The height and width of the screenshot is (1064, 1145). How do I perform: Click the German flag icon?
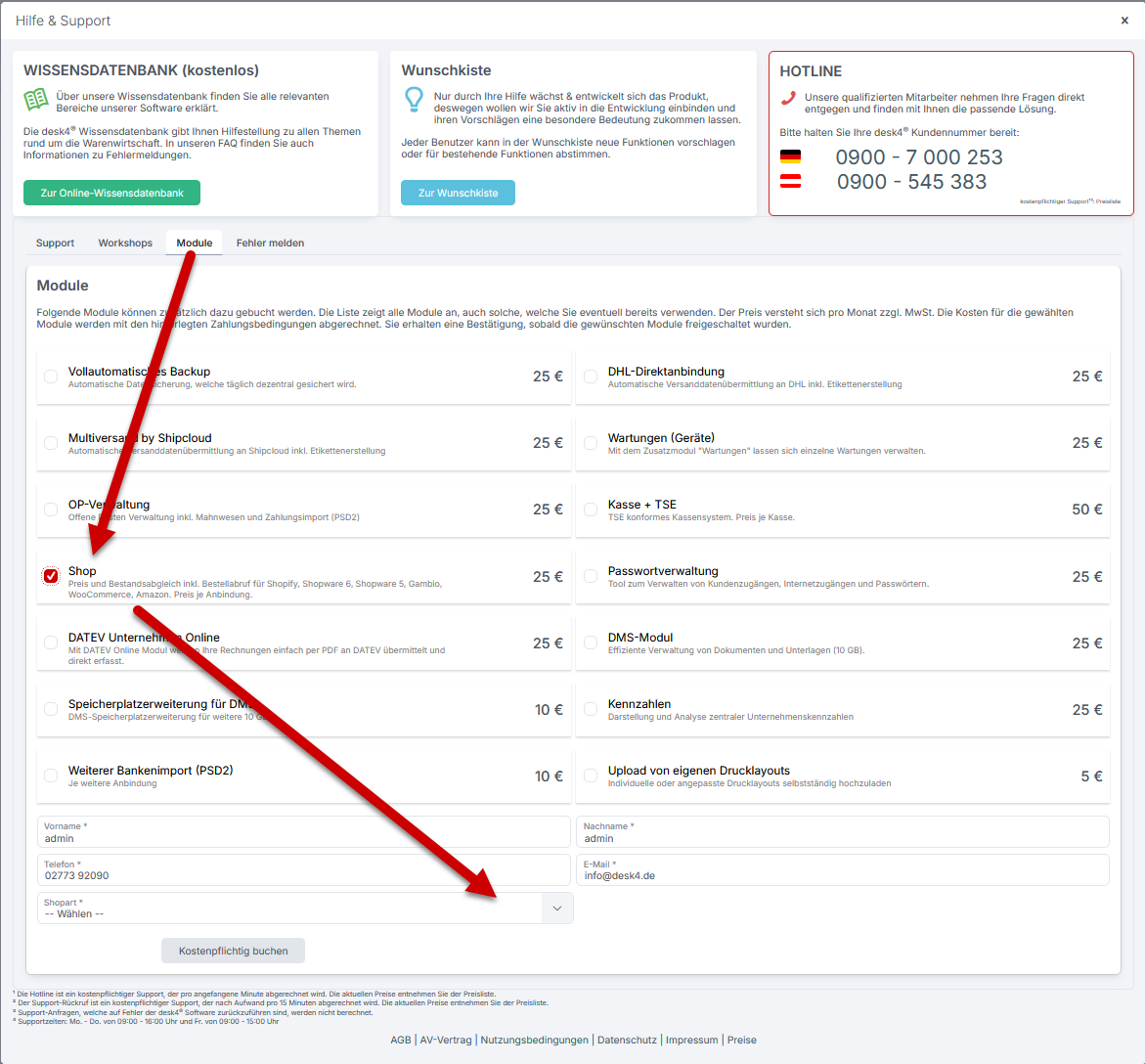tap(790, 156)
